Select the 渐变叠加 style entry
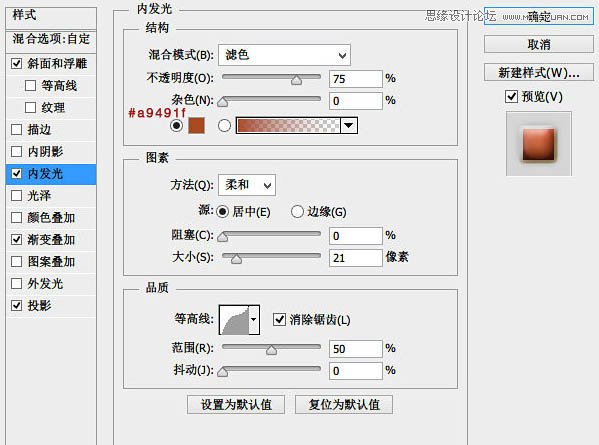599x445 pixels. (x=51, y=240)
